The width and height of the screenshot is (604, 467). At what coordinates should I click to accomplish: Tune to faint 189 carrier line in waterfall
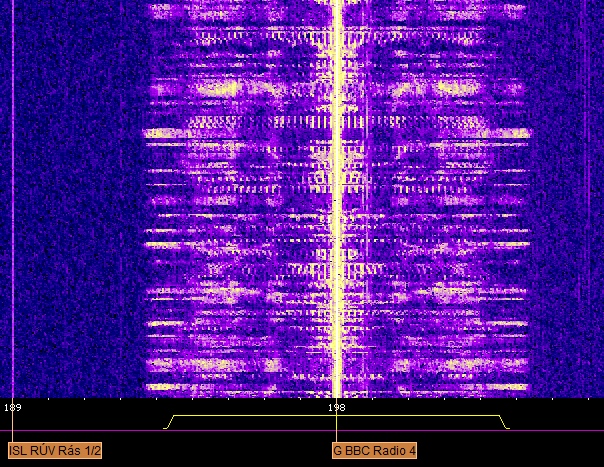click(x=12, y=200)
